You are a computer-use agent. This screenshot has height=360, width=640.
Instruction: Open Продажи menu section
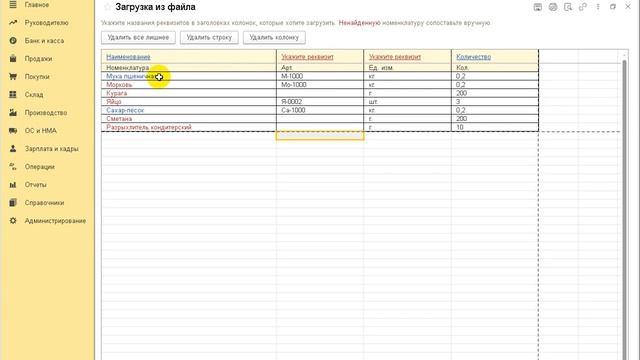pos(38,58)
